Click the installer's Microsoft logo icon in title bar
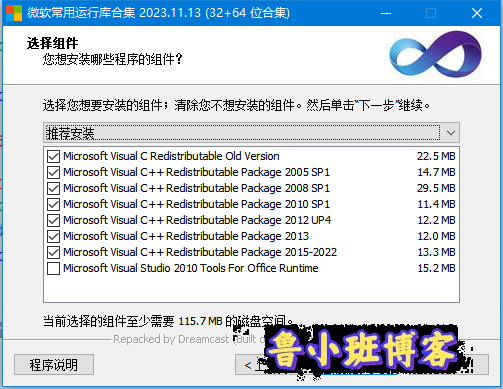This screenshot has width=503, height=389. 14,13
